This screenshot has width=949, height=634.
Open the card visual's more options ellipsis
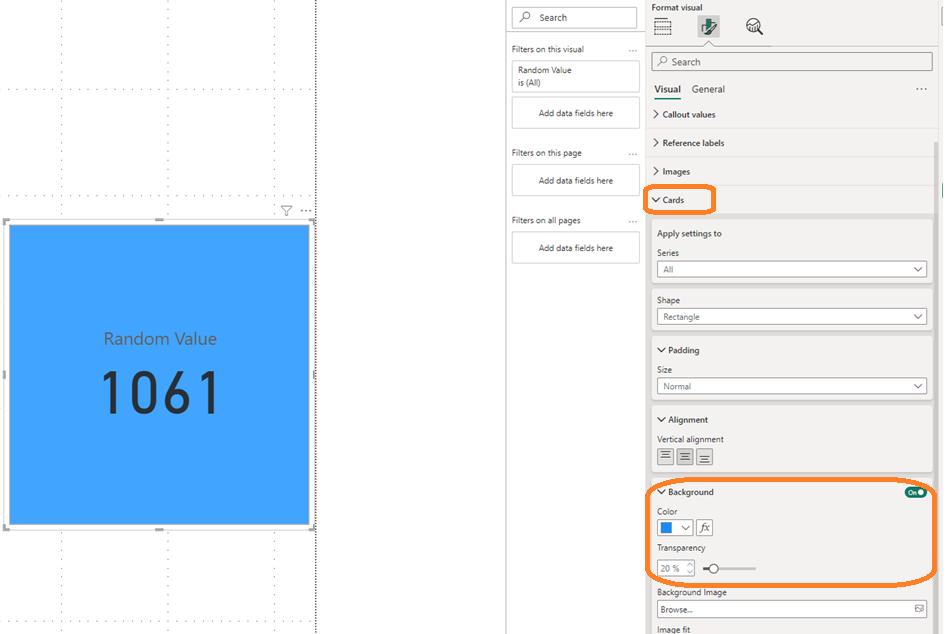pos(306,211)
